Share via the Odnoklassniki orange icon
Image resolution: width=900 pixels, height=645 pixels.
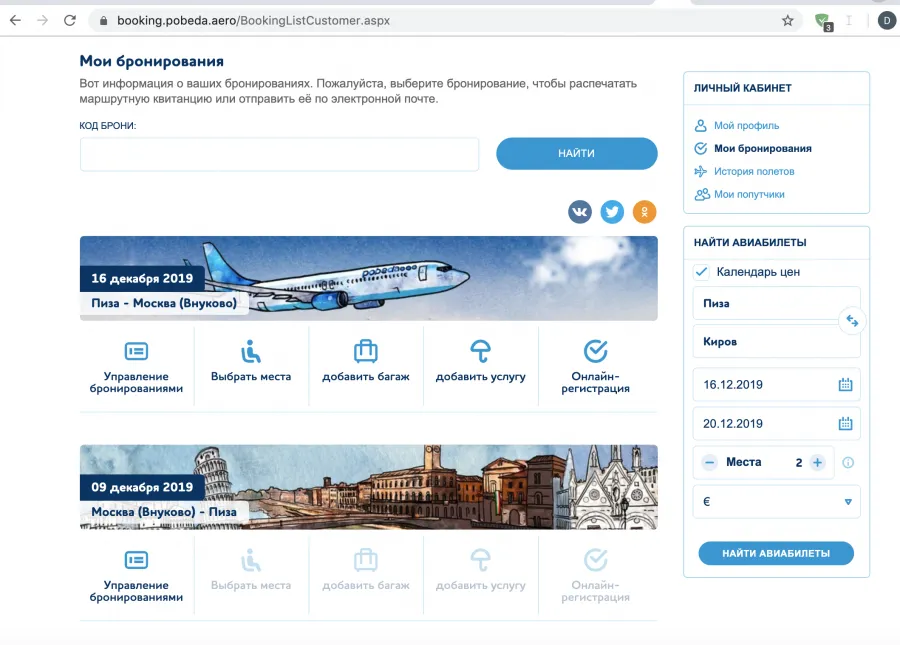[644, 212]
